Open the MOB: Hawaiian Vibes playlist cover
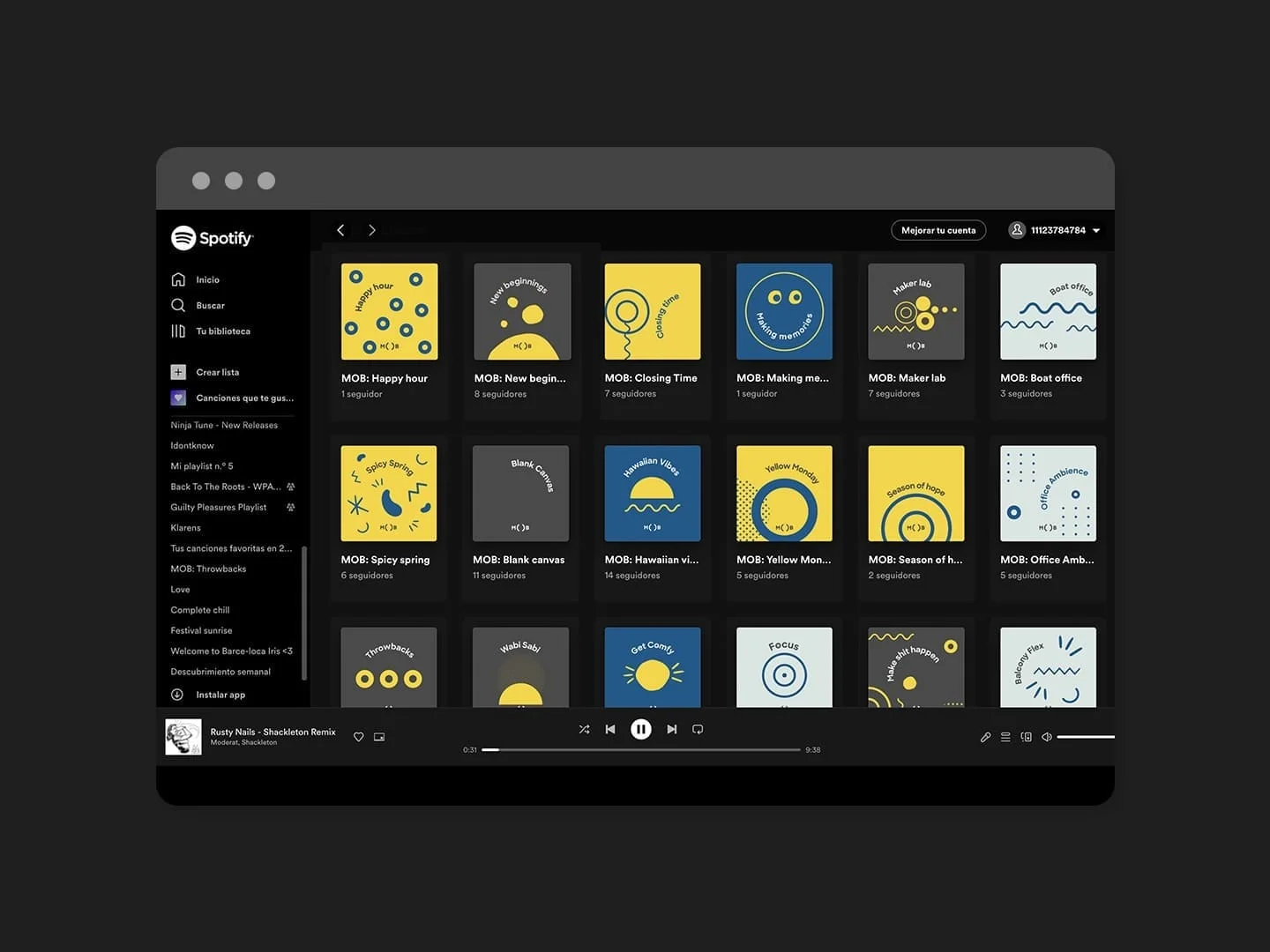The image size is (1270, 952). click(x=652, y=494)
